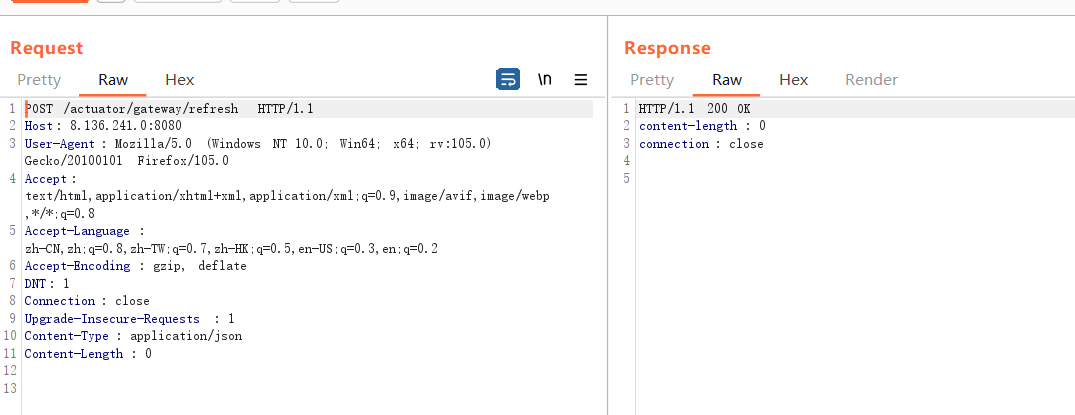The height and width of the screenshot is (415, 1075).
Task: Click the Host header line 8.136.241.0:8080
Action: [103, 126]
